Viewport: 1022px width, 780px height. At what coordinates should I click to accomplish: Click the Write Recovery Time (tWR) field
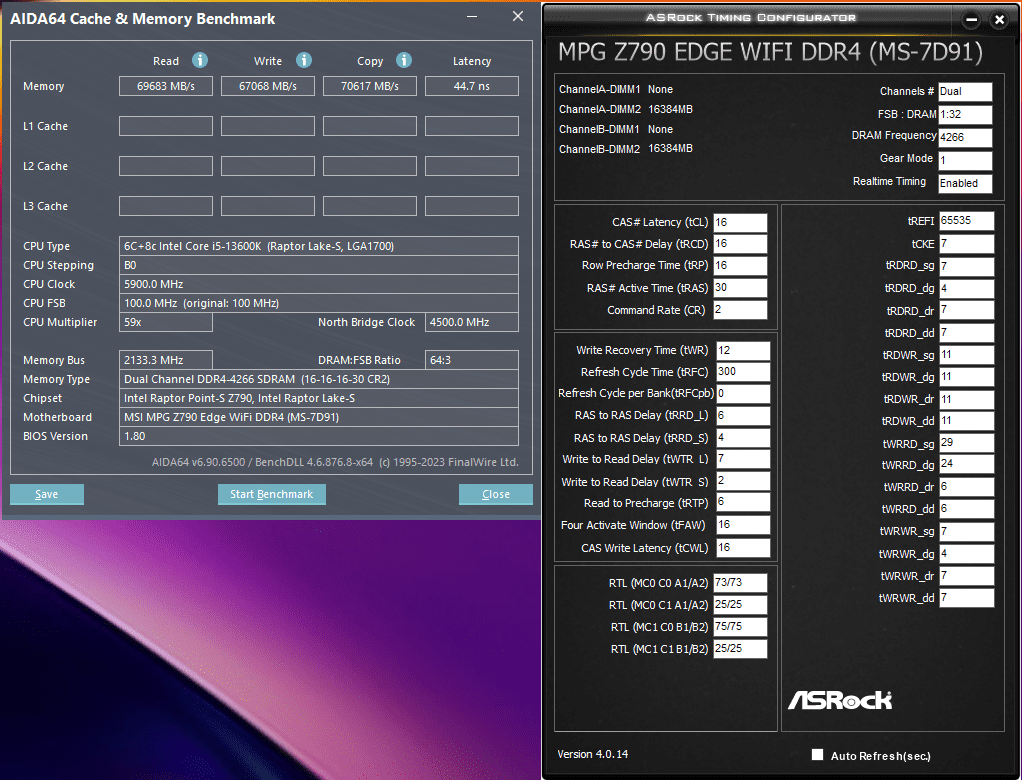coord(743,351)
